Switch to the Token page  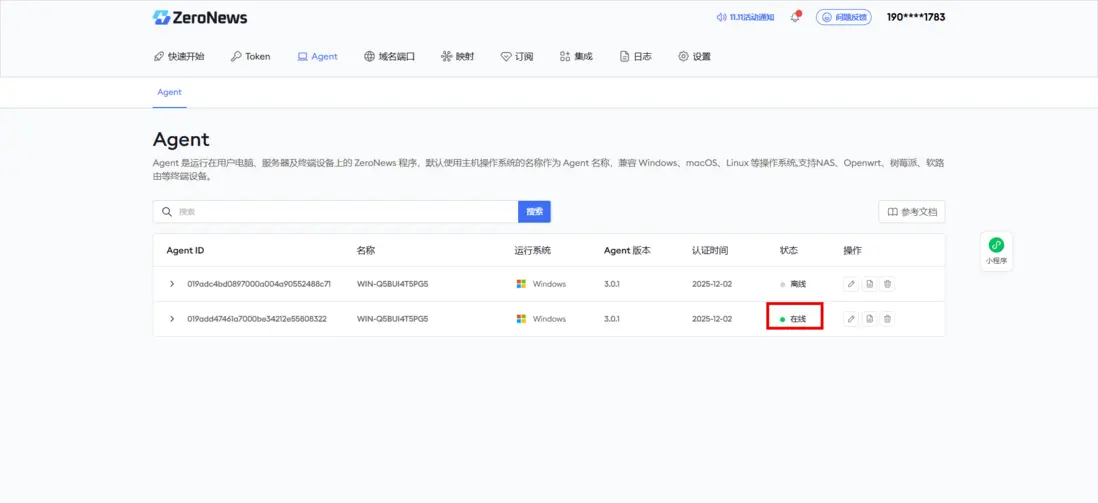tap(250, 57)
